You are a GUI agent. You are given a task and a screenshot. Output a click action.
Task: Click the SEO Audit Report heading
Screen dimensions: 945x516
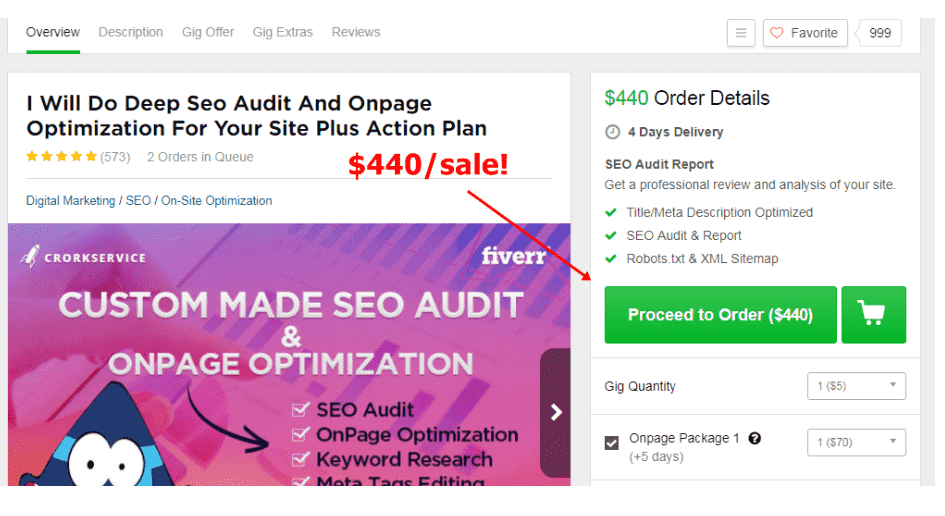pyautogui.click(x=659, y=165)
